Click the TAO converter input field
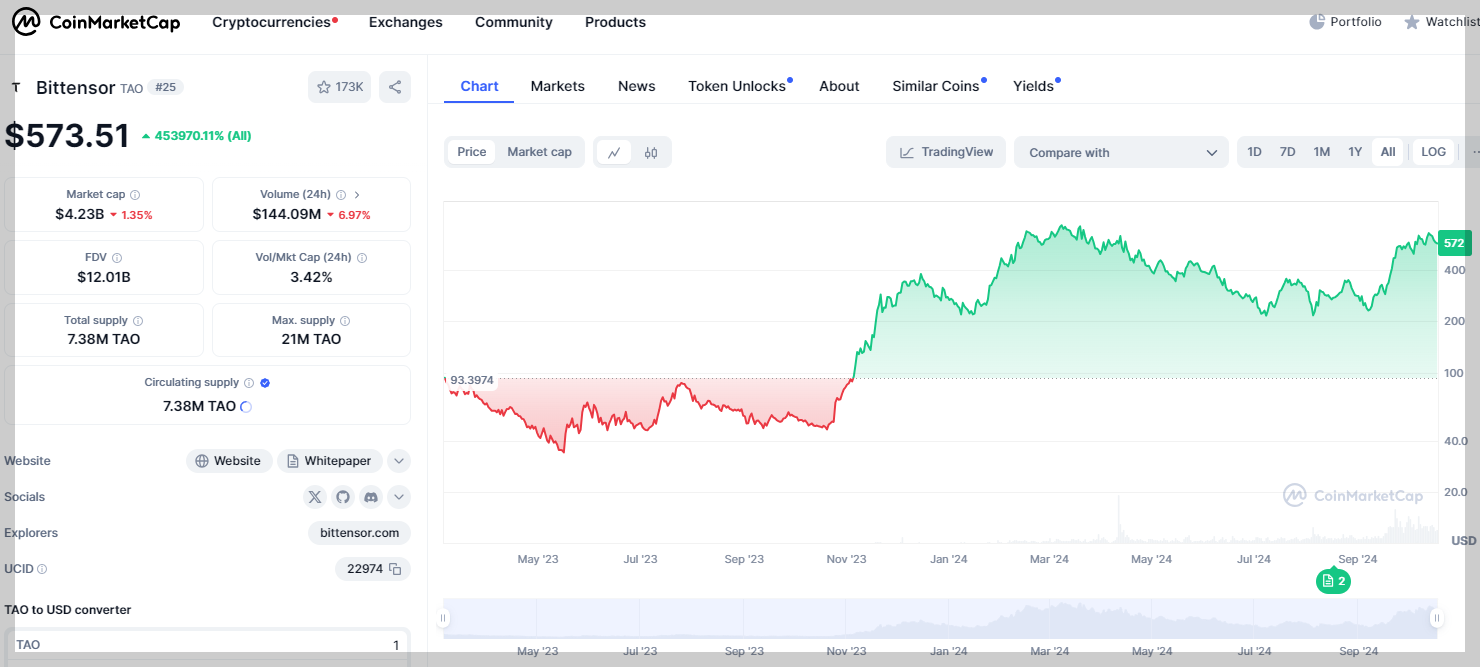Image resolution: width=1480 pixels, height=667 pixels. (207, 645)
